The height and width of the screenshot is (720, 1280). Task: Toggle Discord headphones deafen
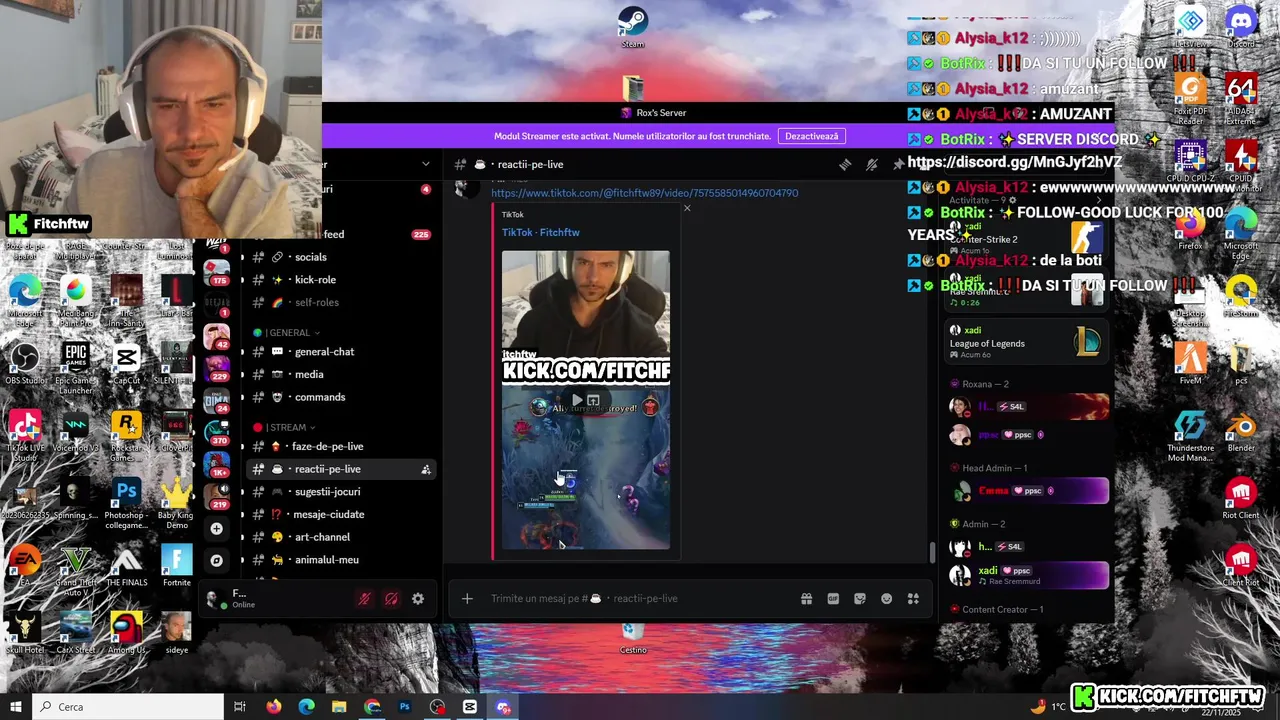pyautogui.click(x=391, y=599)
